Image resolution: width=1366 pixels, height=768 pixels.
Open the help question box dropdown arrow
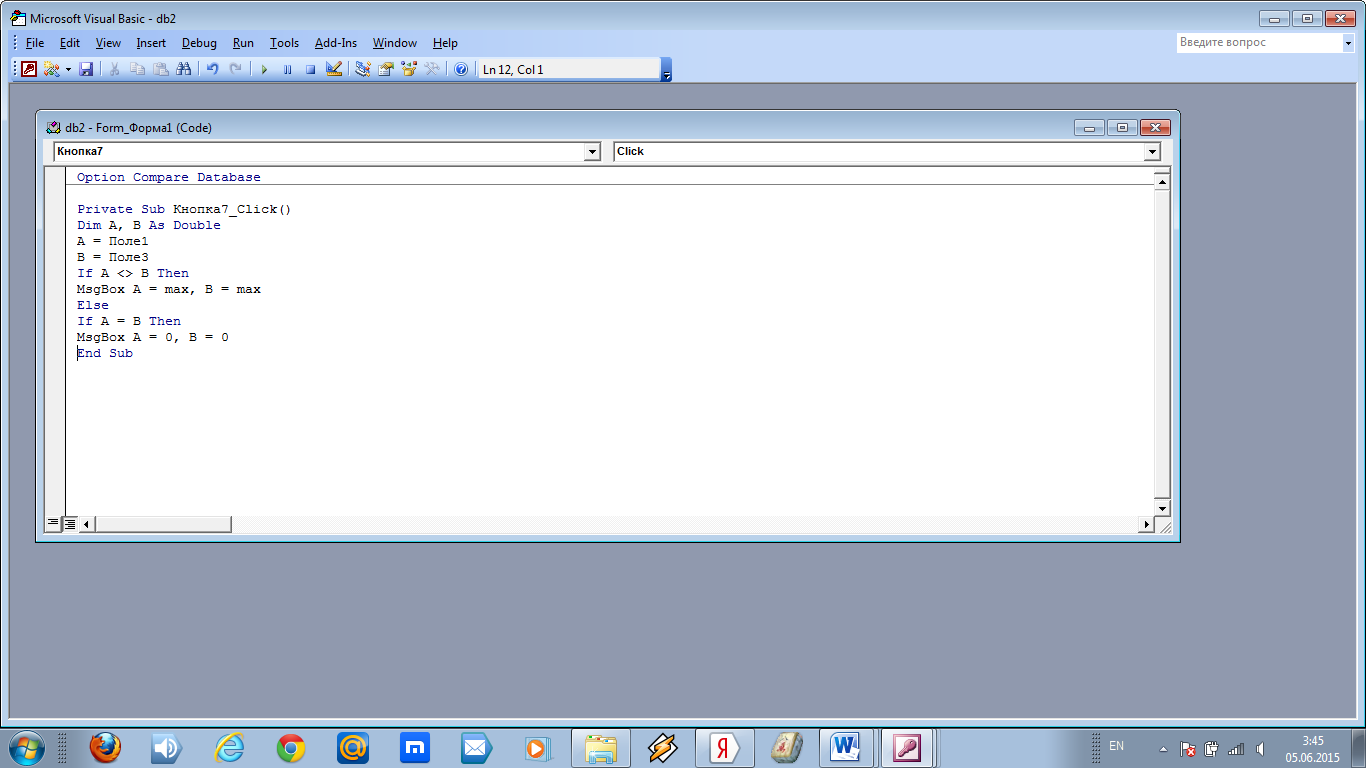click(1348, 43)
